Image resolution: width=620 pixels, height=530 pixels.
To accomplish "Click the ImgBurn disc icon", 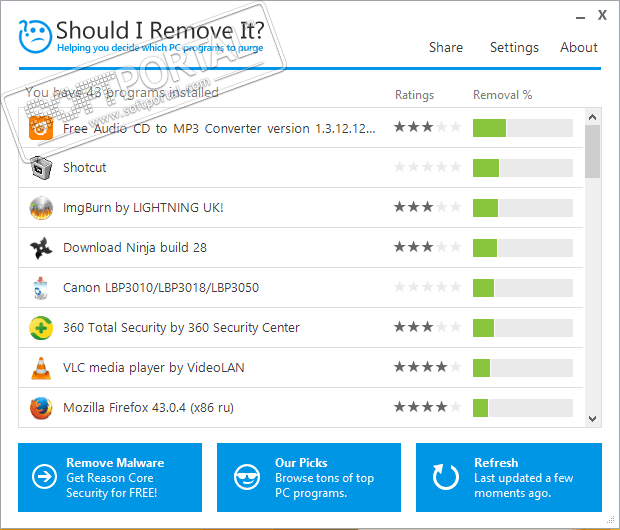I will tap(41, 207).
